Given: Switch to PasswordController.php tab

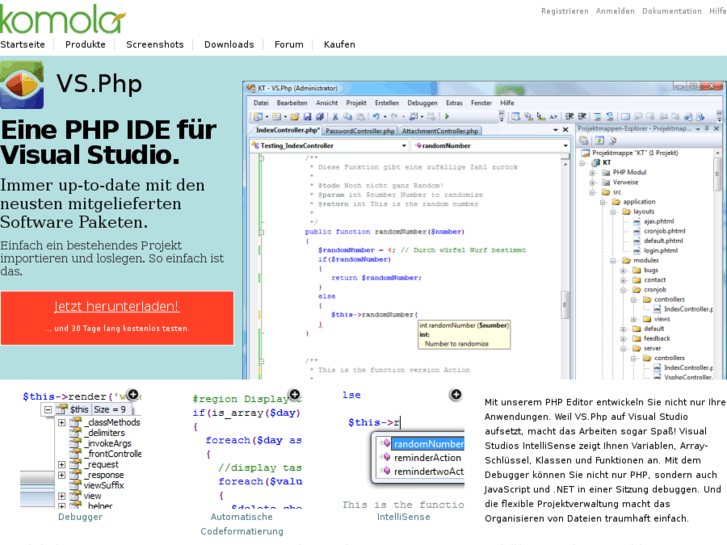Looking at the screenshot, I should tap(360, 131).
